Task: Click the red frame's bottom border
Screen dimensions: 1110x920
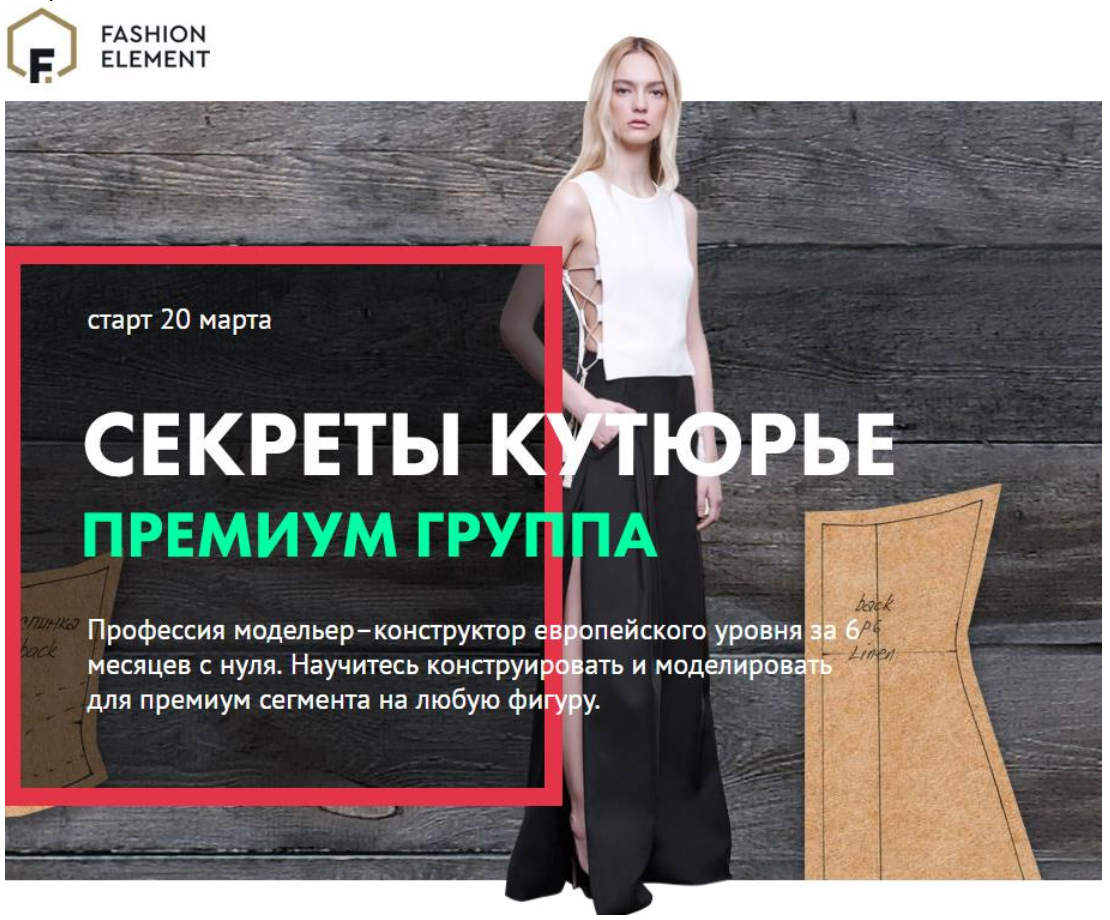Action: [x=283, y=797]
